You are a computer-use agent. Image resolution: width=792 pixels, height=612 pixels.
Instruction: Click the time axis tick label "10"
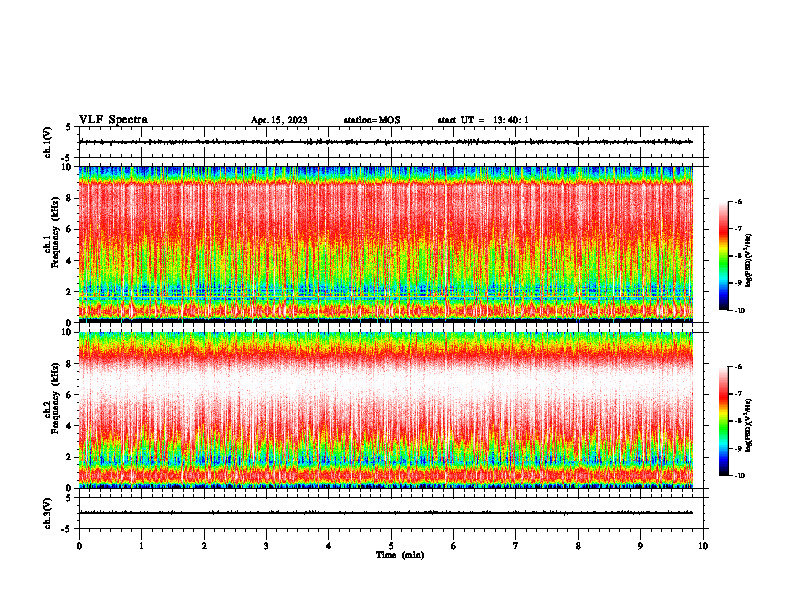(703, 546)
